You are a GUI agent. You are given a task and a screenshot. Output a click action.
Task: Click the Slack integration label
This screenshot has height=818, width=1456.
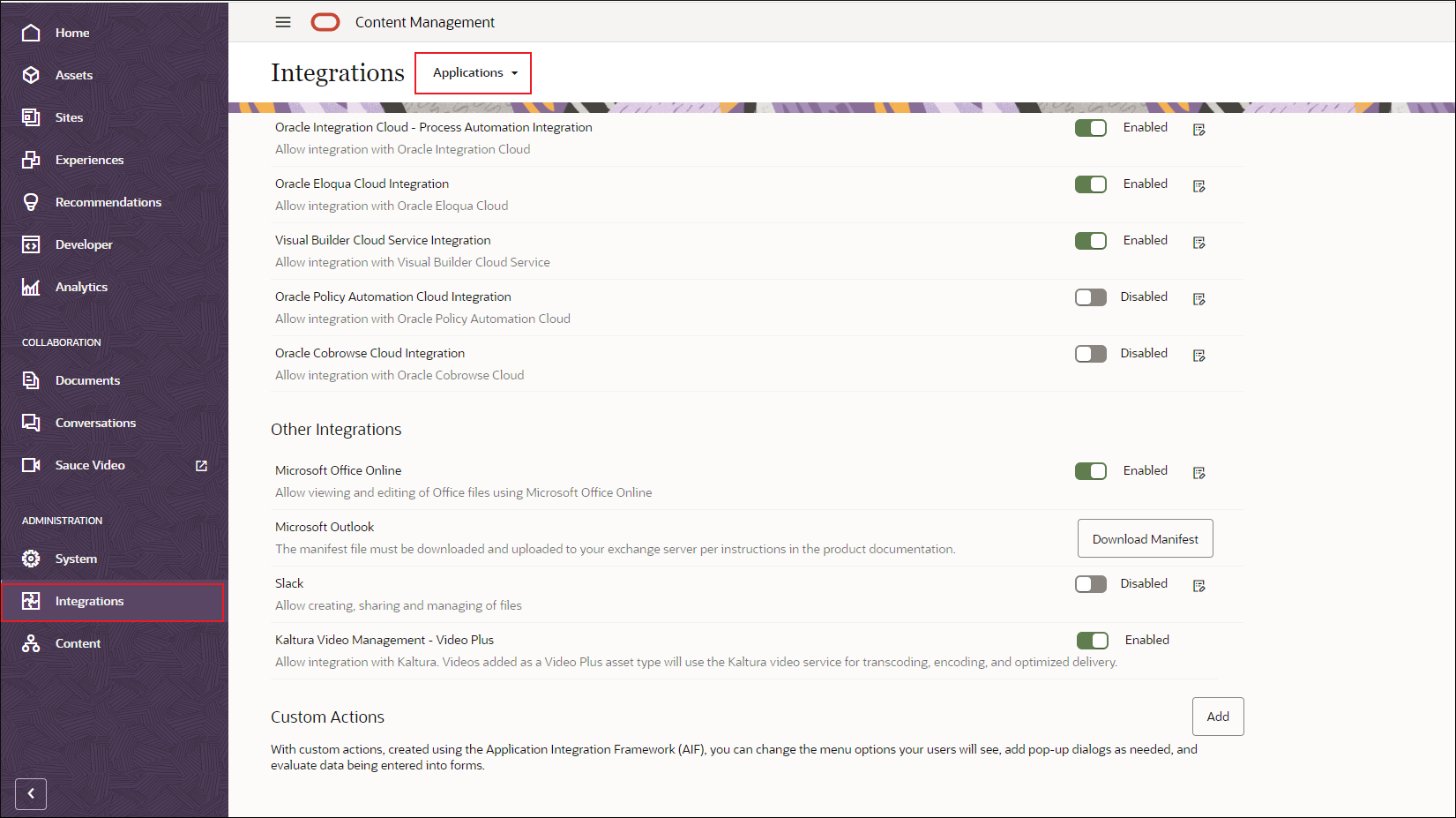click(x=289, y=583)
